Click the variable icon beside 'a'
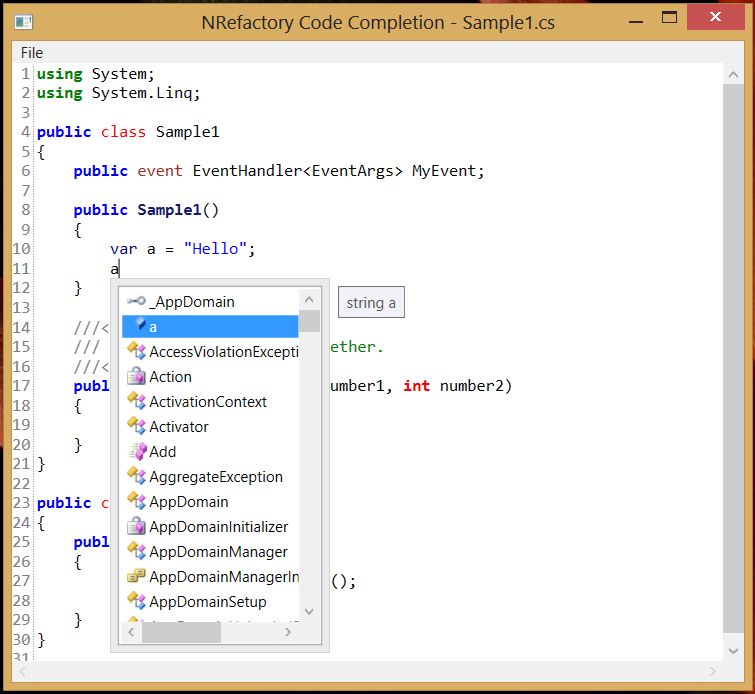Image resolution: width=755 pixels, height=694 pixels. pos(141,323)
